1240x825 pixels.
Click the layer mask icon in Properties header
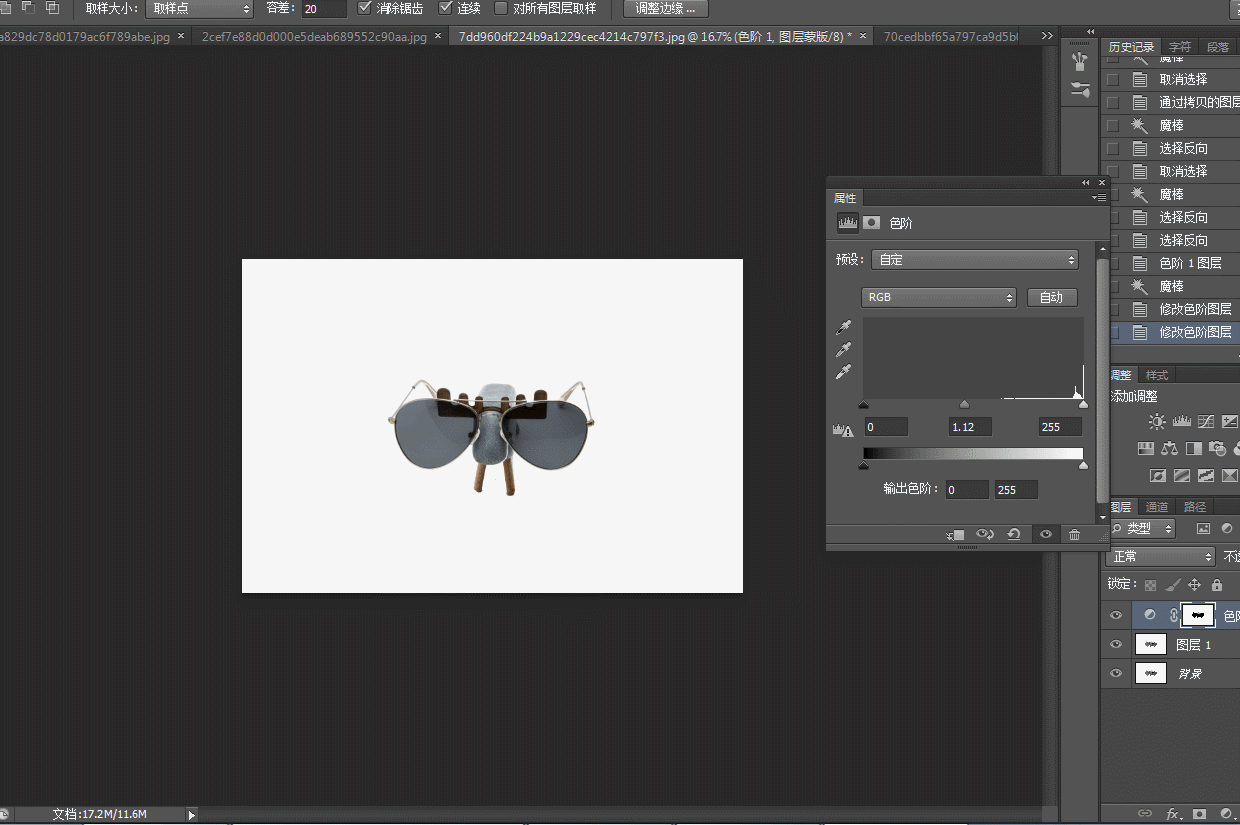click(x=872, y=223)
